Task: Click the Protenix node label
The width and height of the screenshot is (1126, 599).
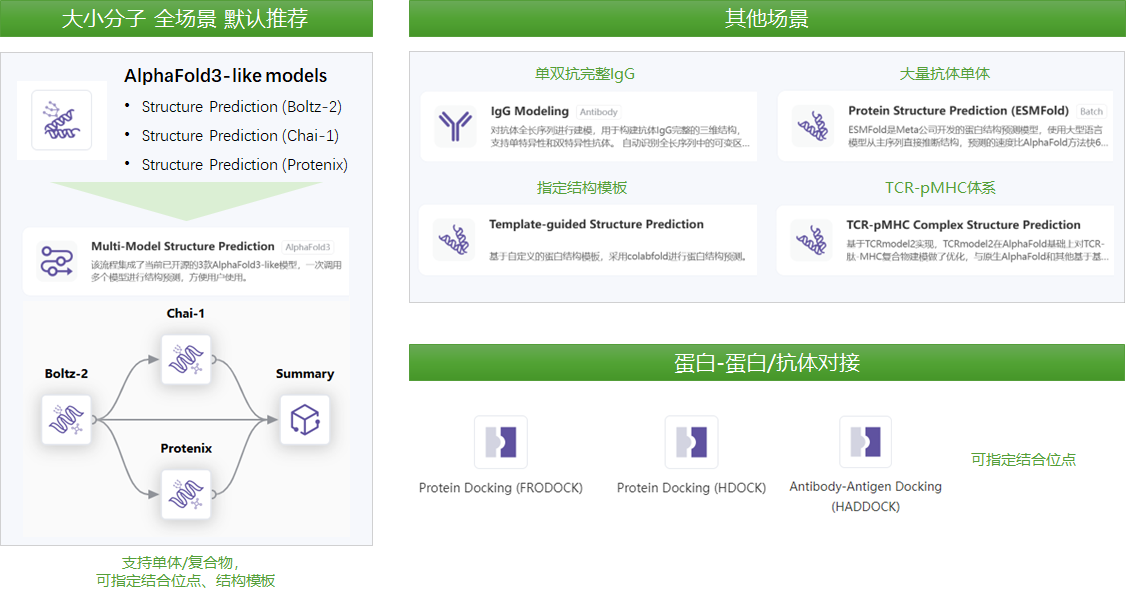Action: pyautogui.click(x=186, y=448)
